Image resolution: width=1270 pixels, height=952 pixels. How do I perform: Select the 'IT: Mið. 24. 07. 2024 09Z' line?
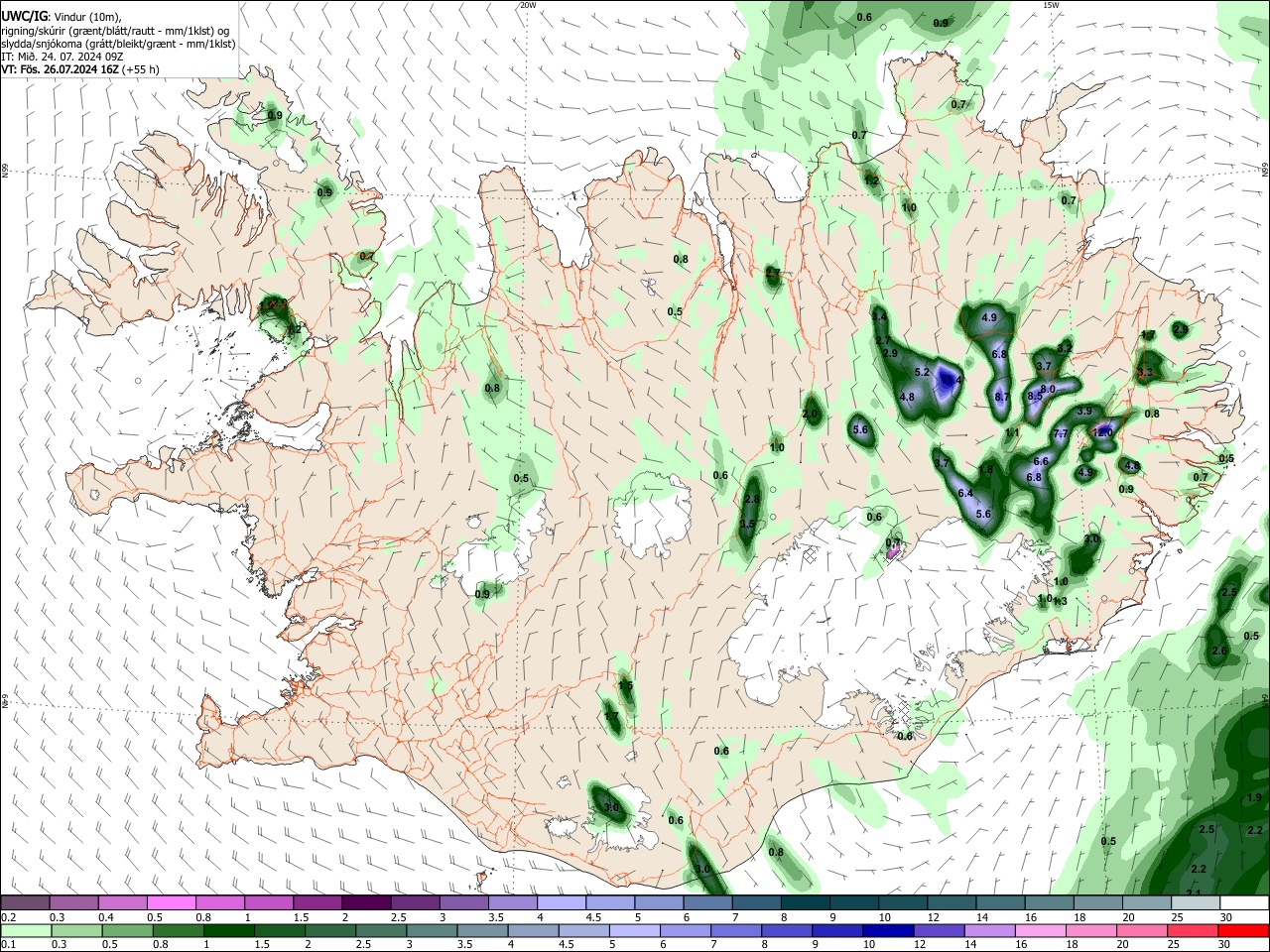62,57
